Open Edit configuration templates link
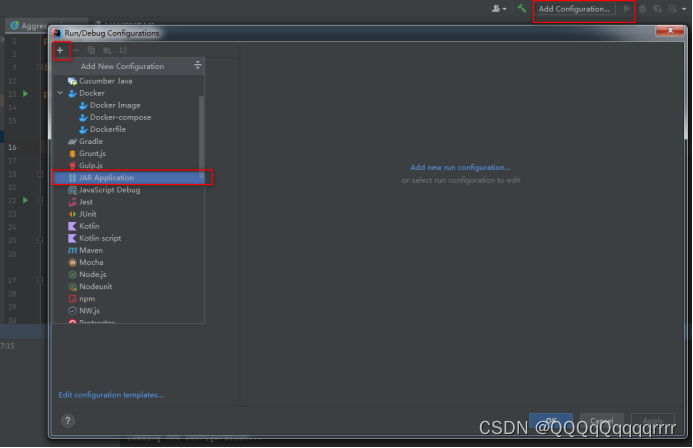Screen dimensions: 693x448 coord(111,395)
